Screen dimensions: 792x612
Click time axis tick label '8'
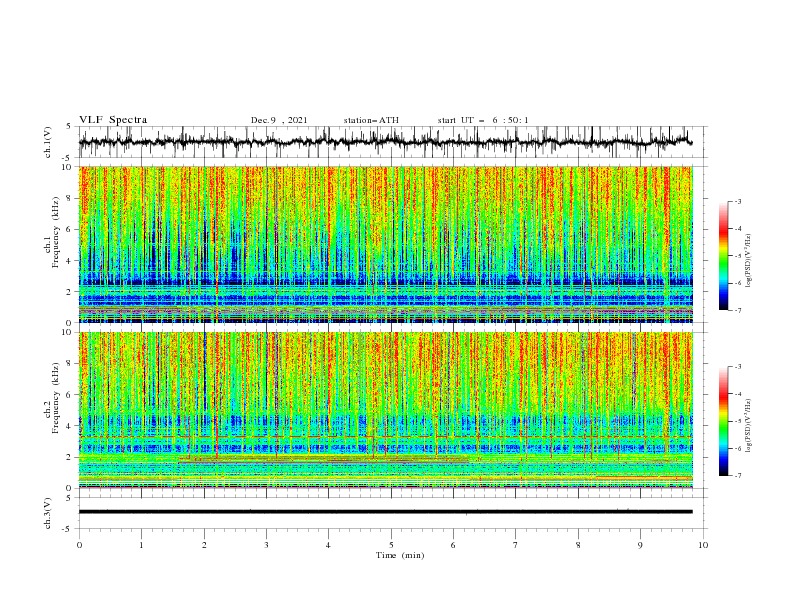578,545
